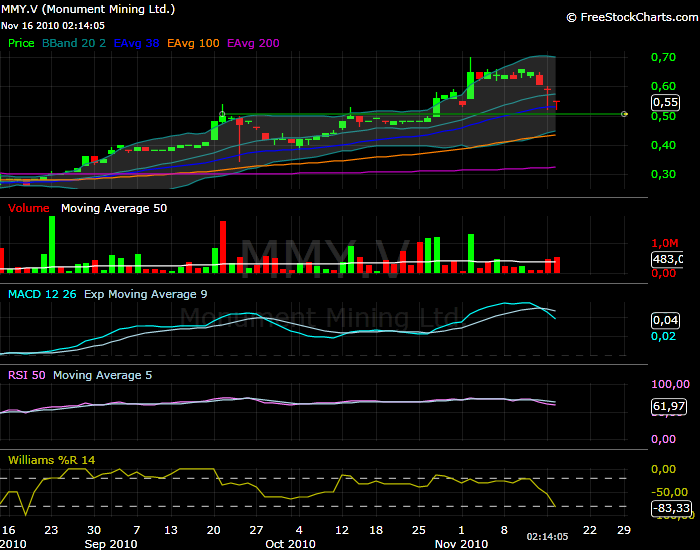Select the horizontal line's left anchor handle

[x=222, y=114]
